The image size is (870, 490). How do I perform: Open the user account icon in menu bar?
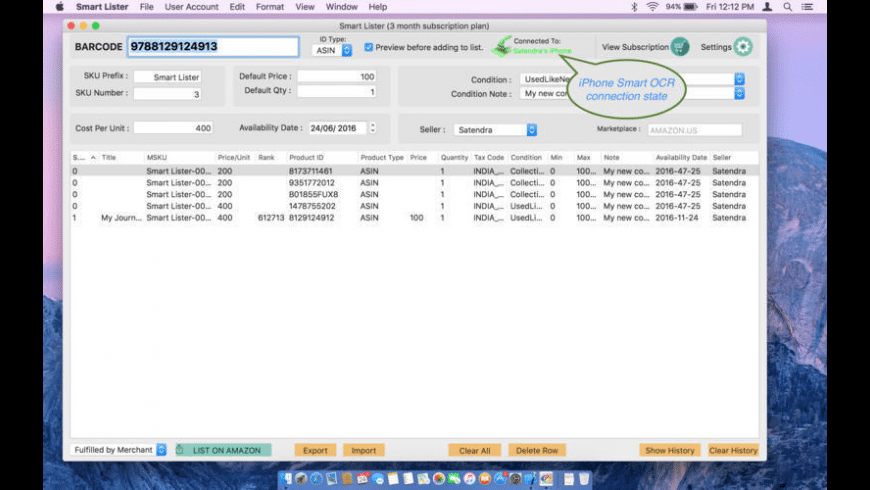coord(767,7)
